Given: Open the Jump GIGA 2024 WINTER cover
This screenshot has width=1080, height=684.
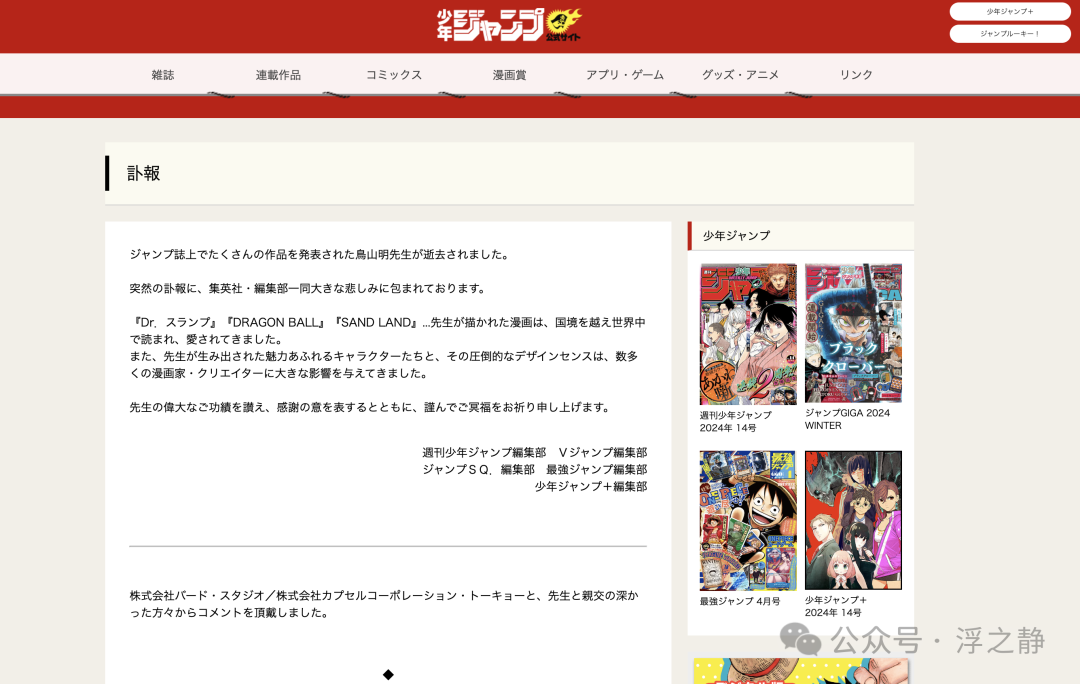Looking at the screenshot, I should (x=853, y=333).
